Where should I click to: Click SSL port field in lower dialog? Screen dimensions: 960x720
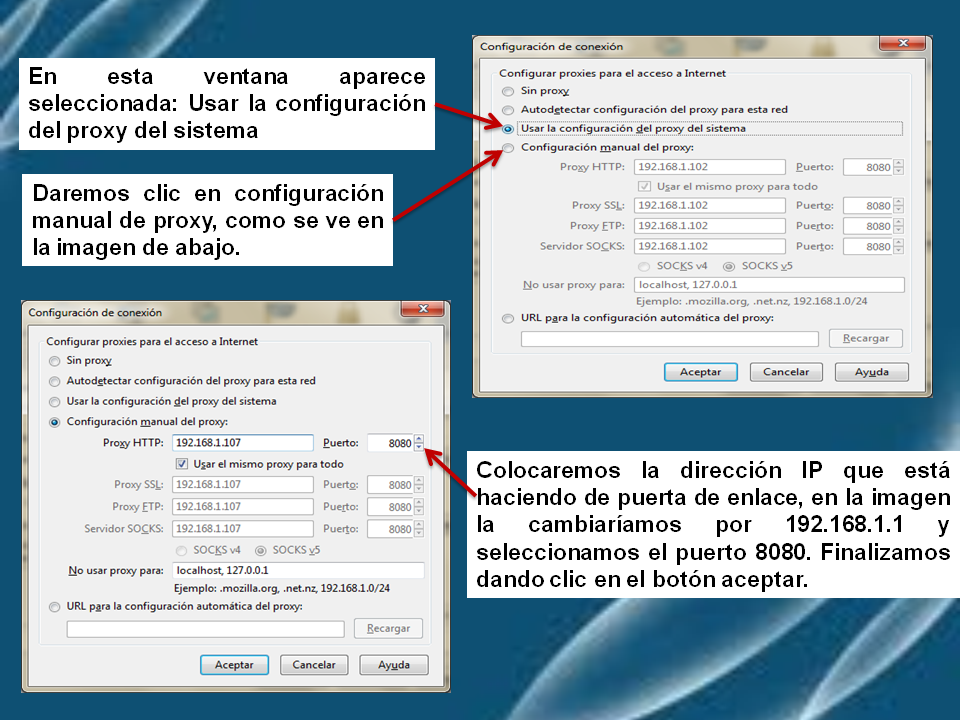pos(391,485)
